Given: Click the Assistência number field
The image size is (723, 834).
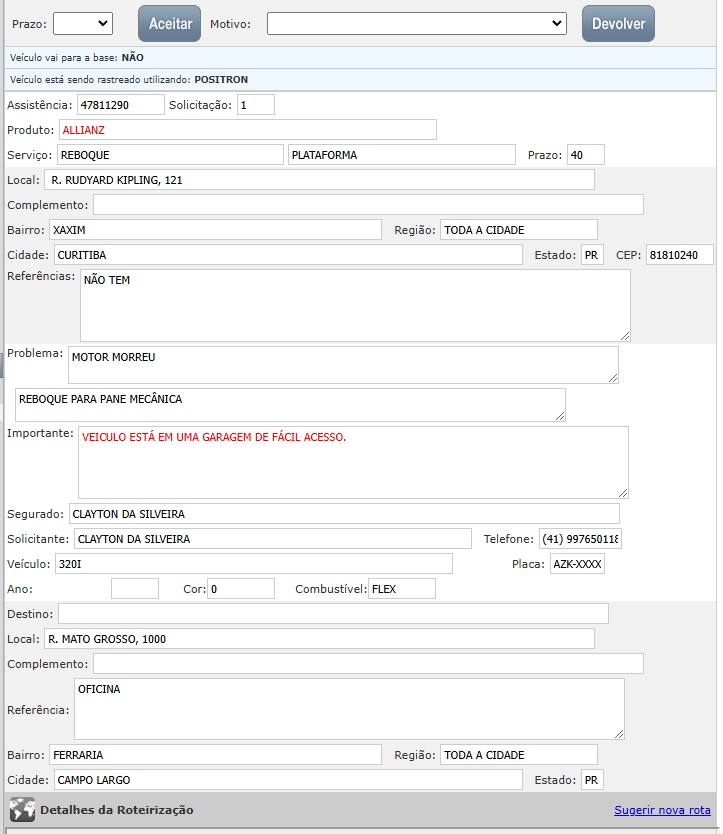Looking at the screenshot, I should tap(120, 104).
